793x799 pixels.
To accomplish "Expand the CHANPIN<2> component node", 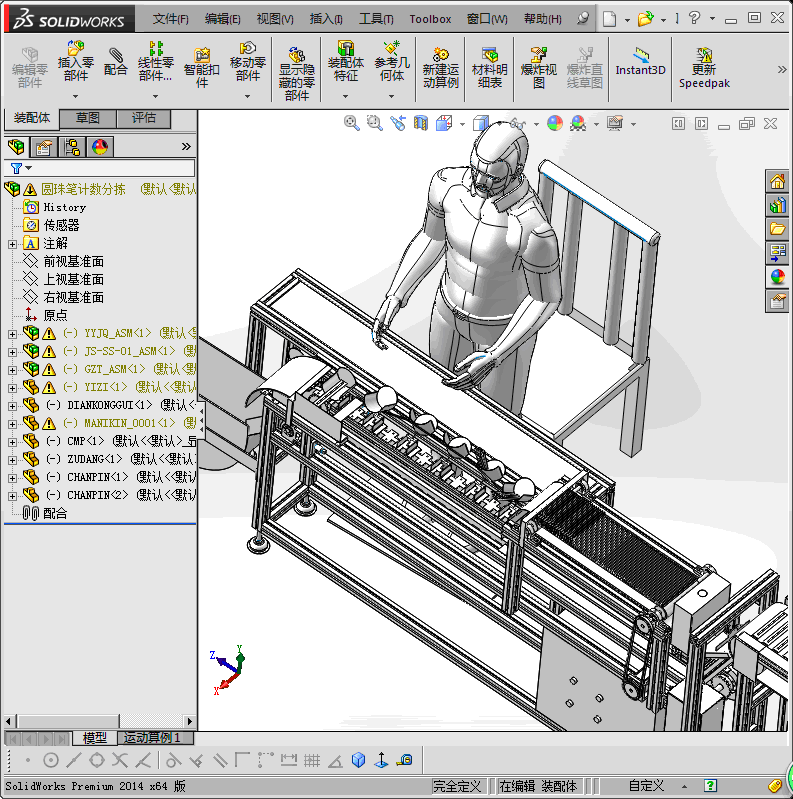I will [x=12, y=496].
